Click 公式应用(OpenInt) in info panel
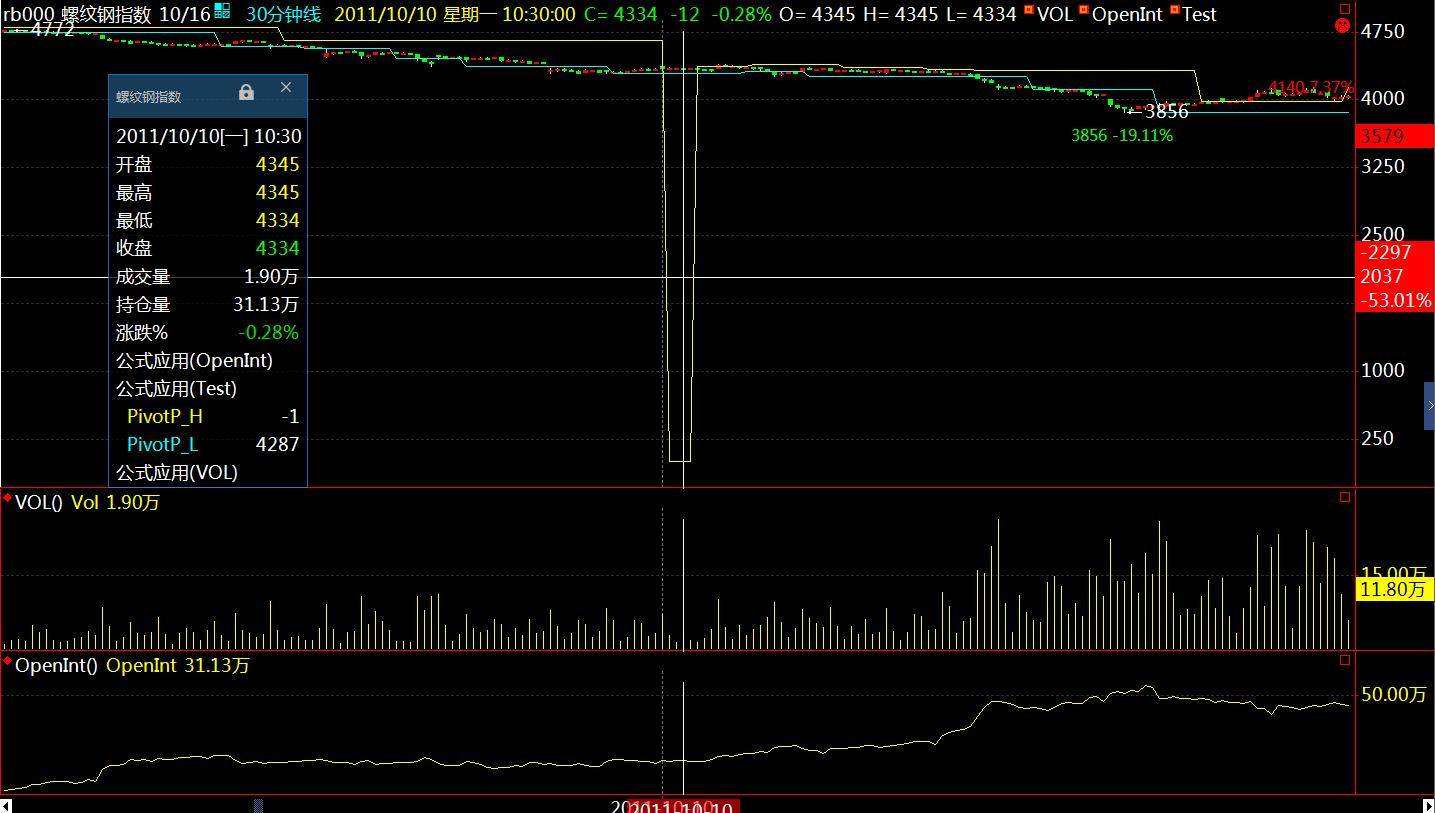The height and width of the screenshot is (813, 1435). [194, 360]
